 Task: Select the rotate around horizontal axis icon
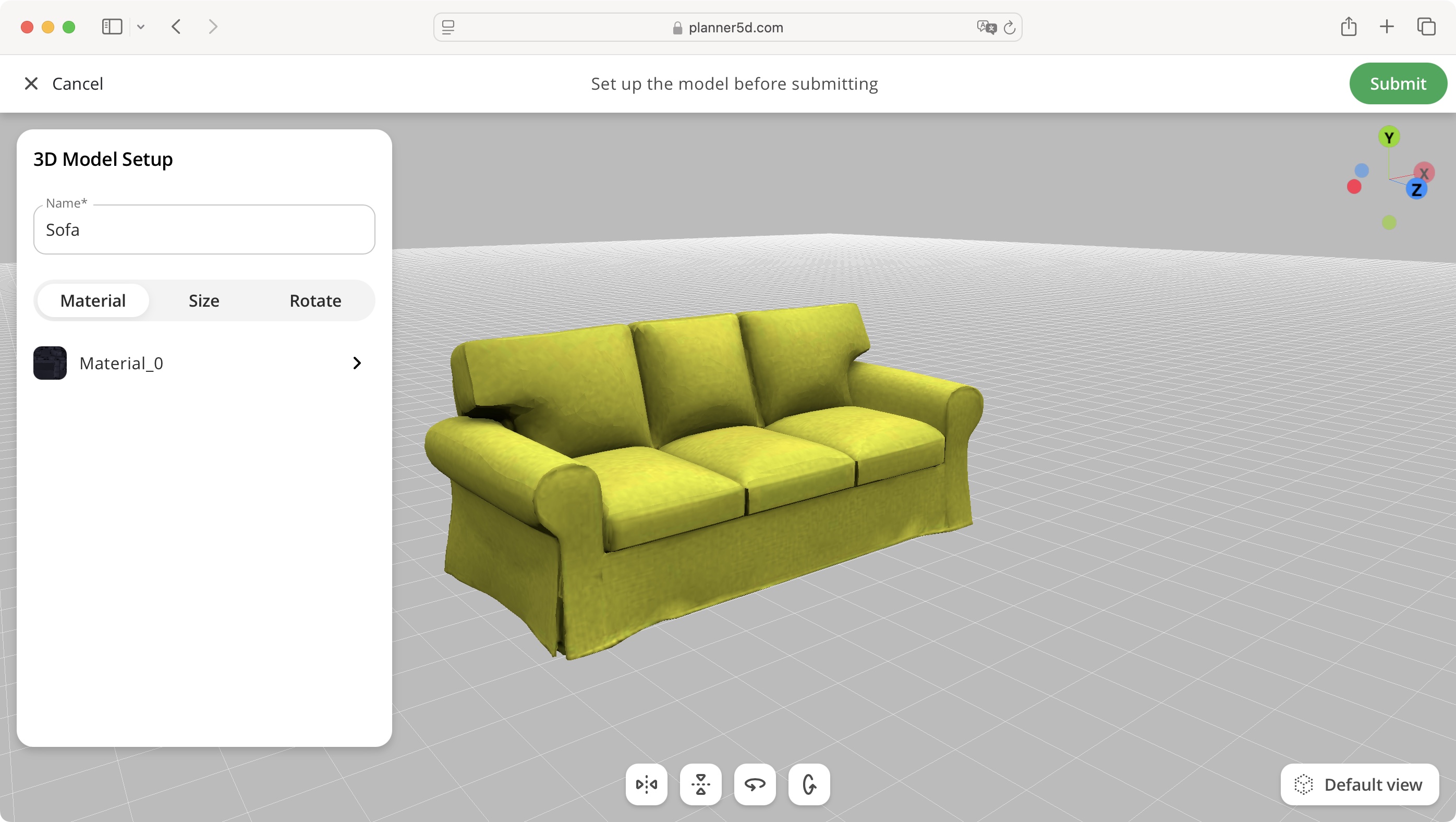pos(809,784)
